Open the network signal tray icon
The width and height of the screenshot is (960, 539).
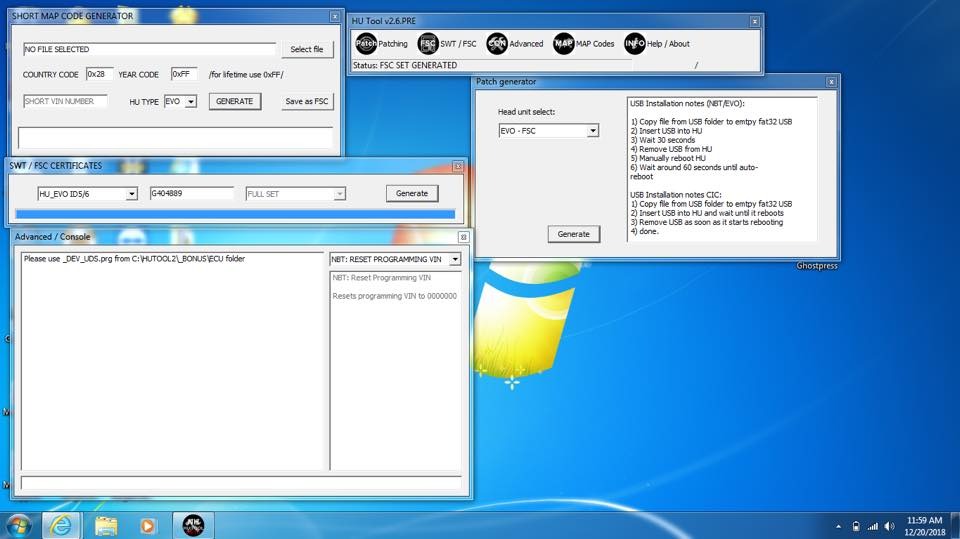873,526
